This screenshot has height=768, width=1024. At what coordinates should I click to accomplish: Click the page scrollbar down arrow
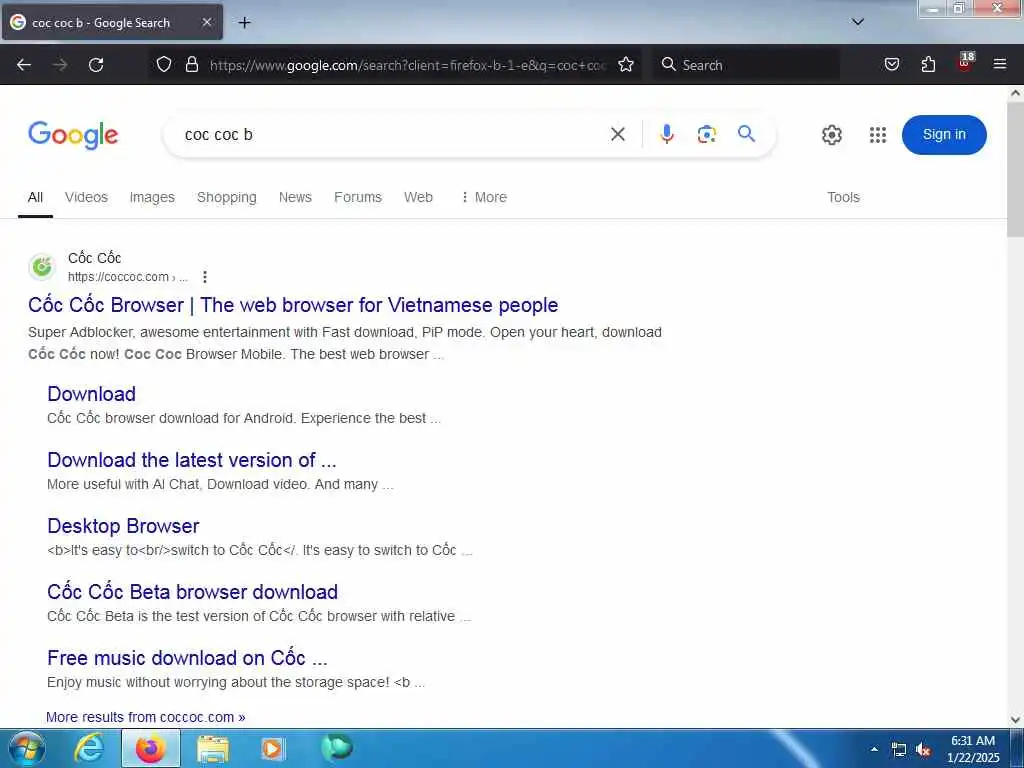coord(1016,720)
